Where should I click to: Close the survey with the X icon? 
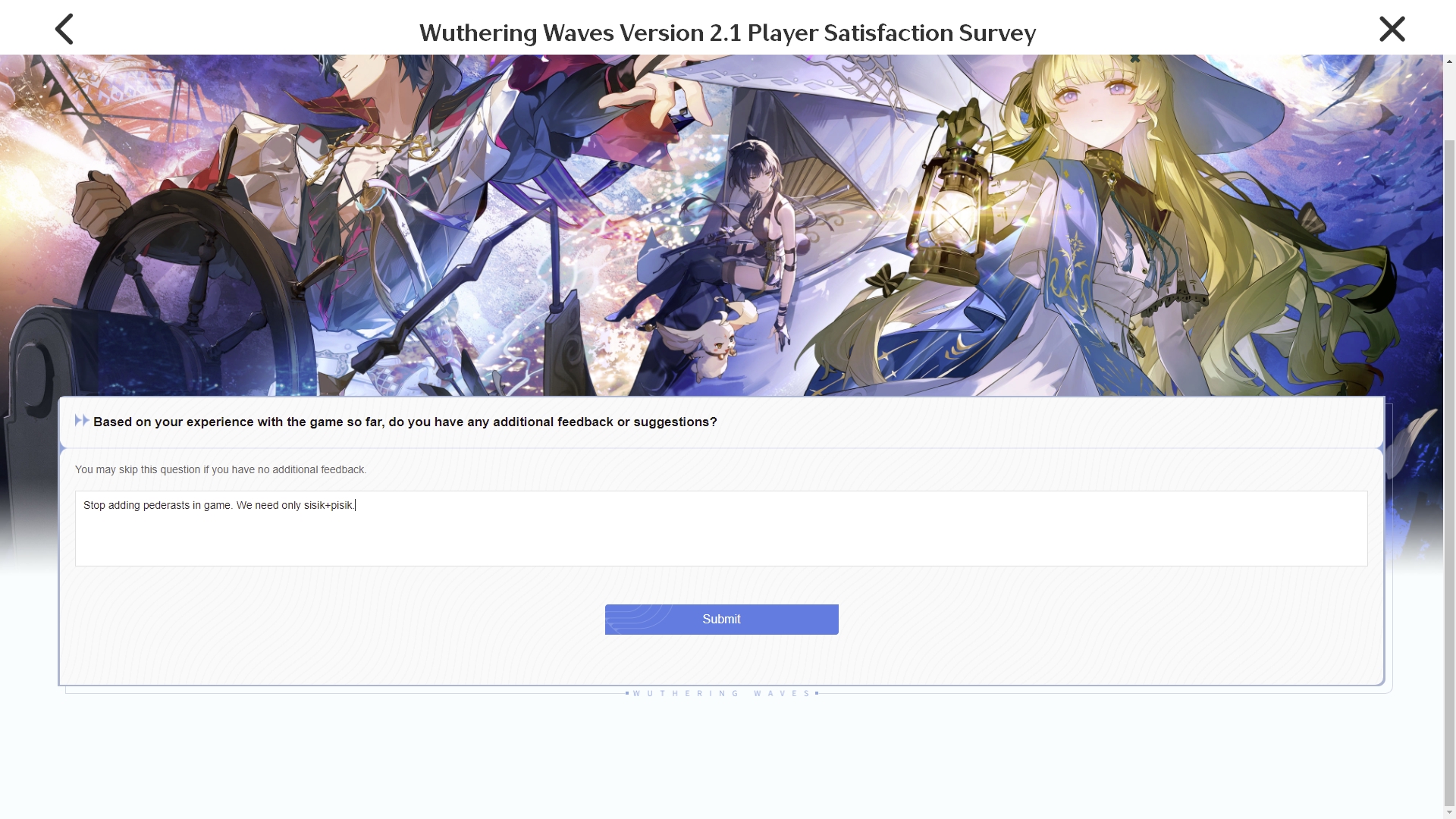pyautogui.click(x=1392, y=30)
